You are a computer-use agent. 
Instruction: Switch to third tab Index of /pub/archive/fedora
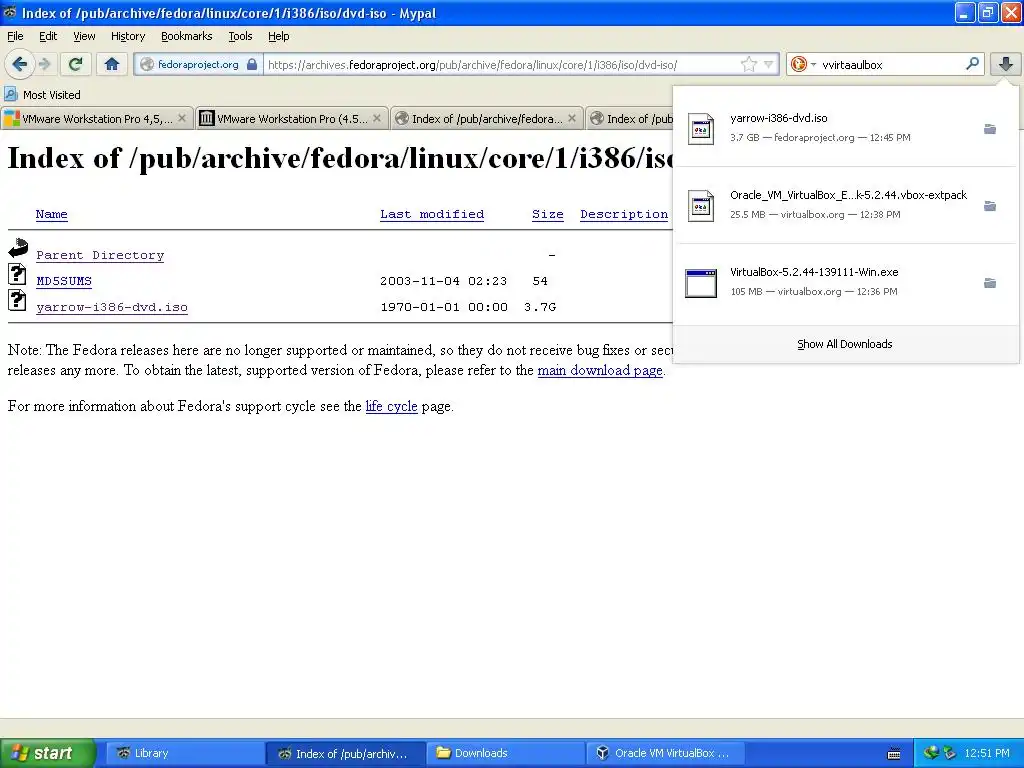click(487, 118)
